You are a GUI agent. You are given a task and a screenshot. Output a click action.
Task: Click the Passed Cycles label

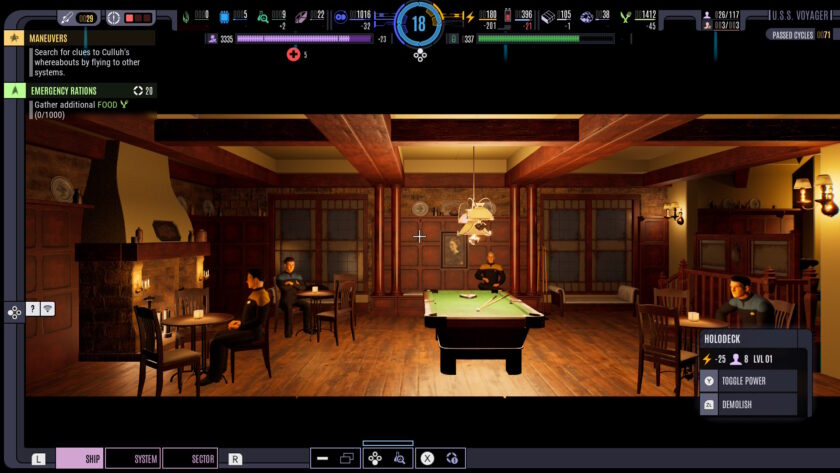coord(792,35)
